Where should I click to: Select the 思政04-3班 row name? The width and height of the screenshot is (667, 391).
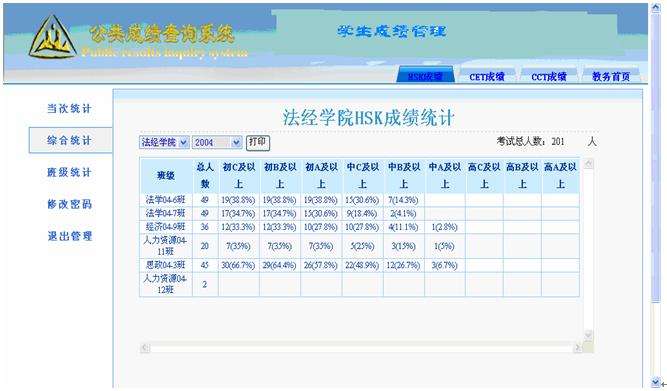click(x=165, y=265)
